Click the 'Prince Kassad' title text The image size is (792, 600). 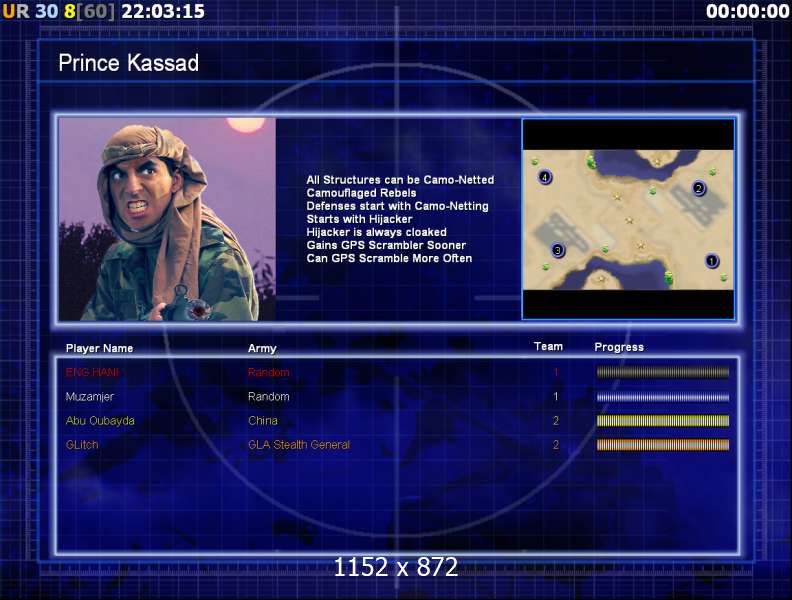tap(129, 63)
